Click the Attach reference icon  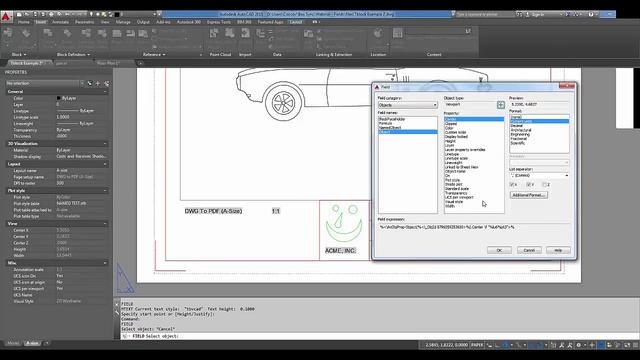point(117,33)
